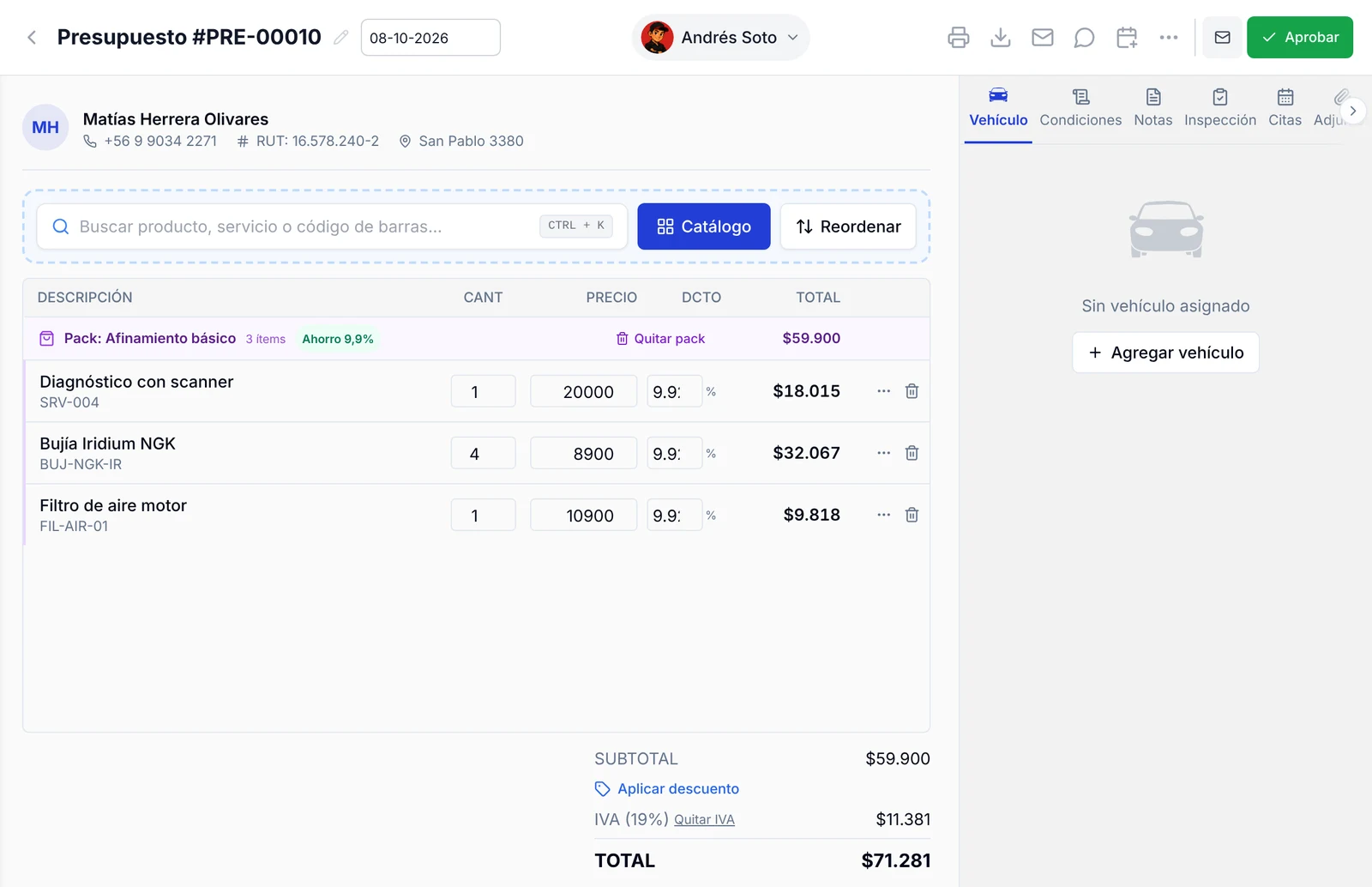The height and width of the screenshot is (887, 1372).
Task: Open options for Bujía Iridium NGK row
Action: pyautogui.click(x=884, y=453)
